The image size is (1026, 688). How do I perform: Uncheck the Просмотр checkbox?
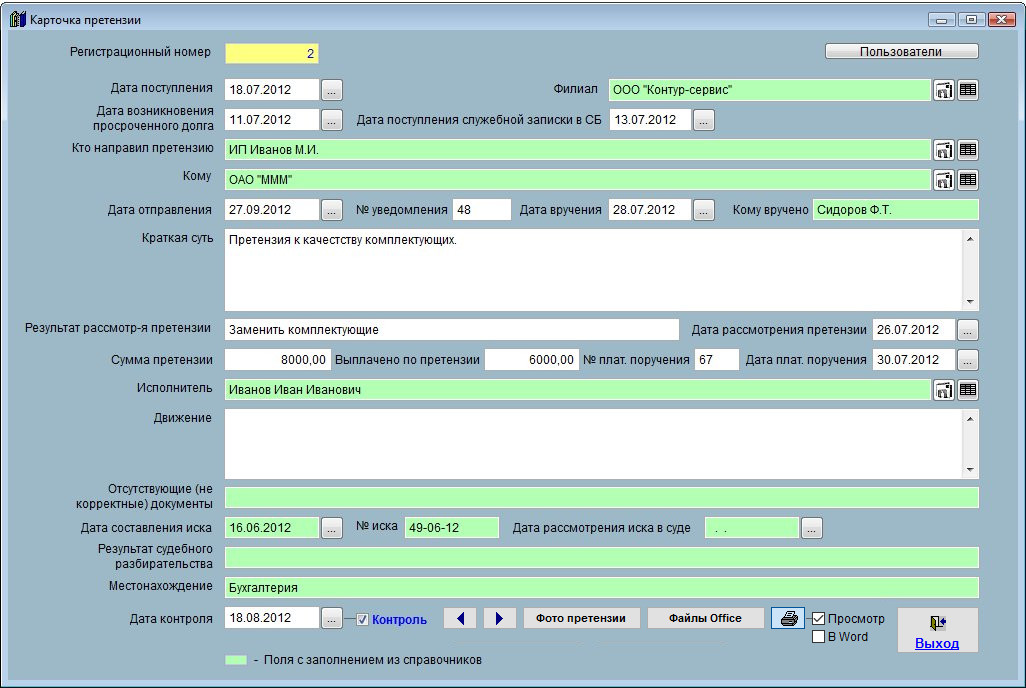click(819, 619)
